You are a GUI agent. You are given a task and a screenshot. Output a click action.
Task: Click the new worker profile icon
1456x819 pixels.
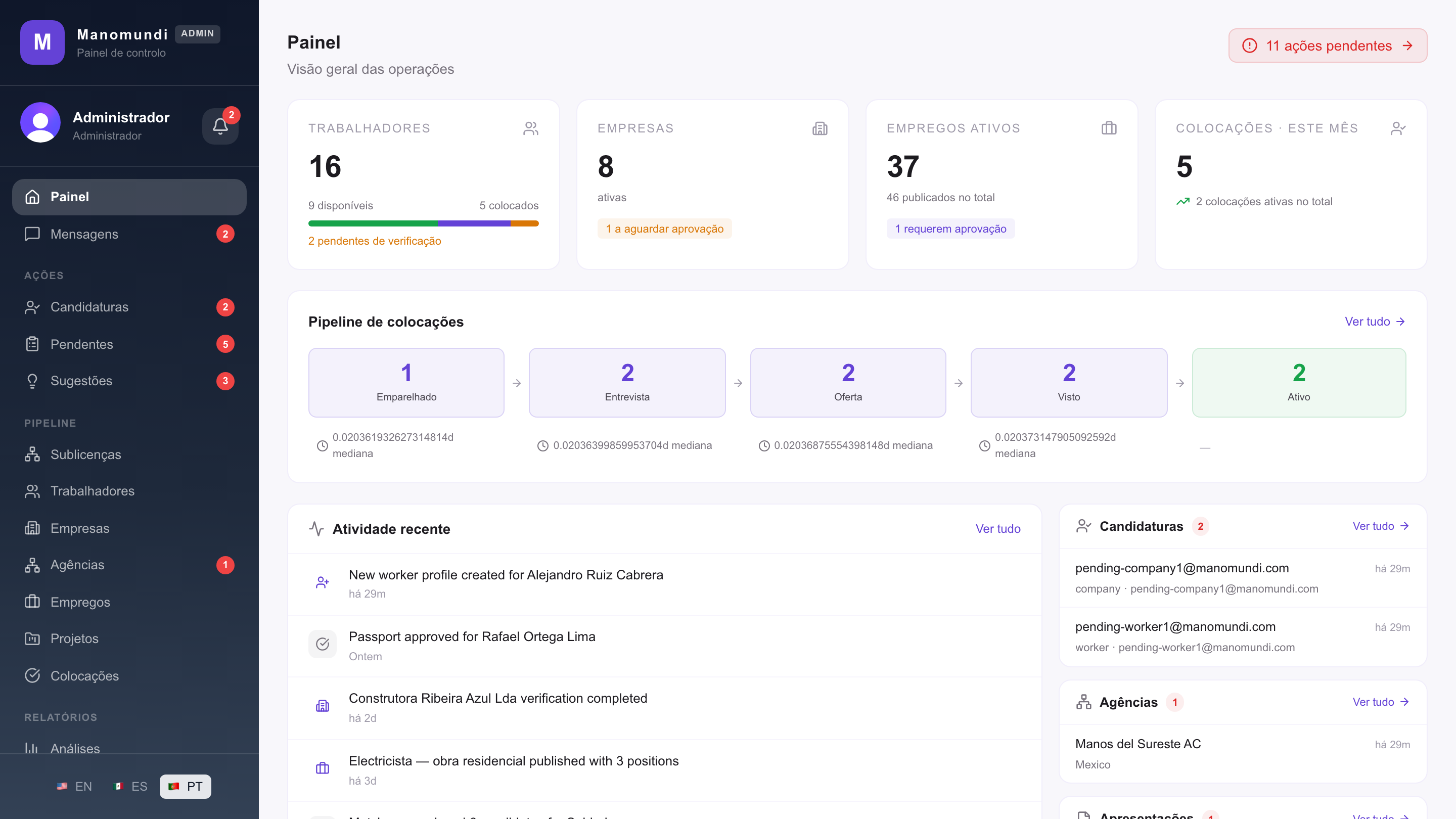[323, 582]
